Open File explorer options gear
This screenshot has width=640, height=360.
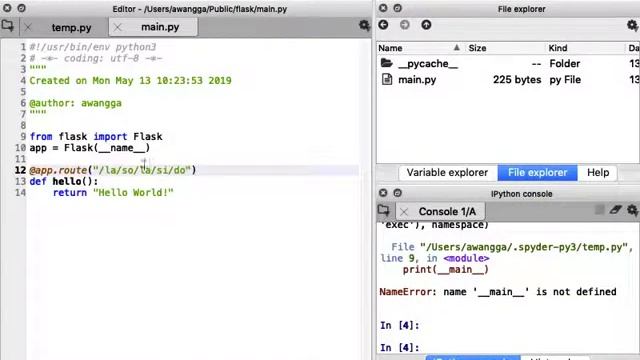(x=632, y=25)
